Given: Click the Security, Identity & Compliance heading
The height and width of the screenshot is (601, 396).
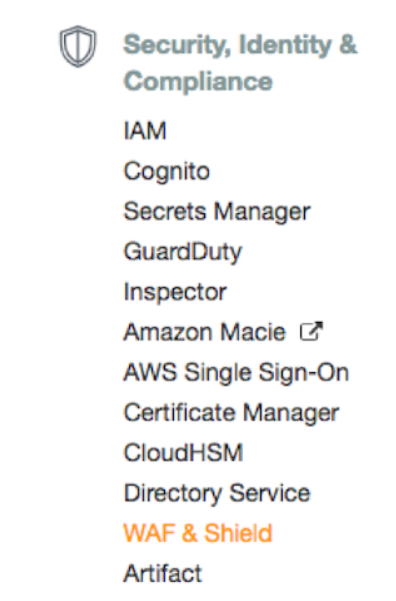Looking at the screenshot, I should 240,62.
